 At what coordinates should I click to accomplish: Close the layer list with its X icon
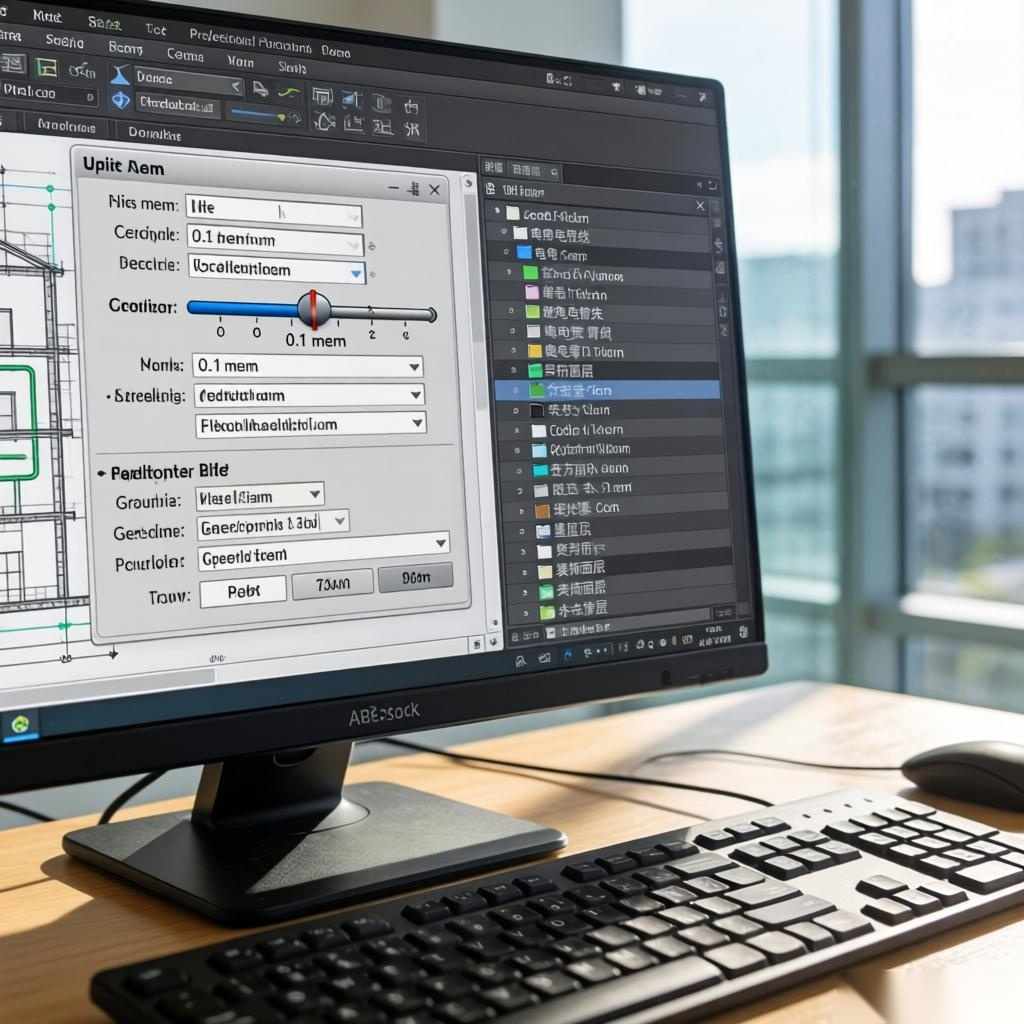[x=700, y=206]
